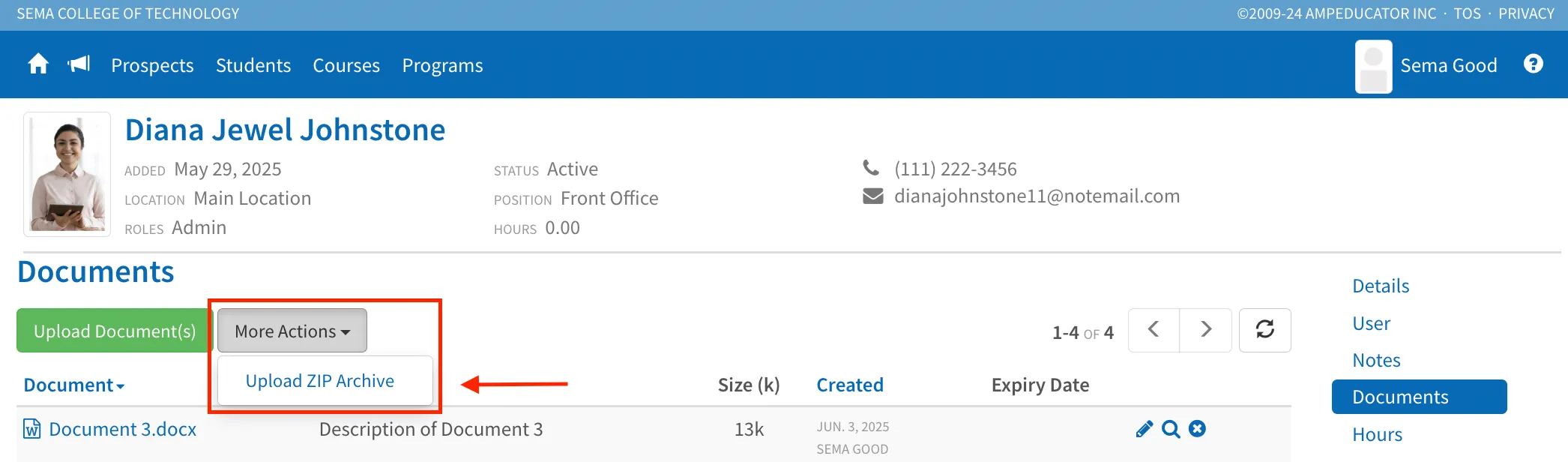Click the Admin roles value
The image size is (1568, 462).
pyautogui.click(x=199, y=227)
